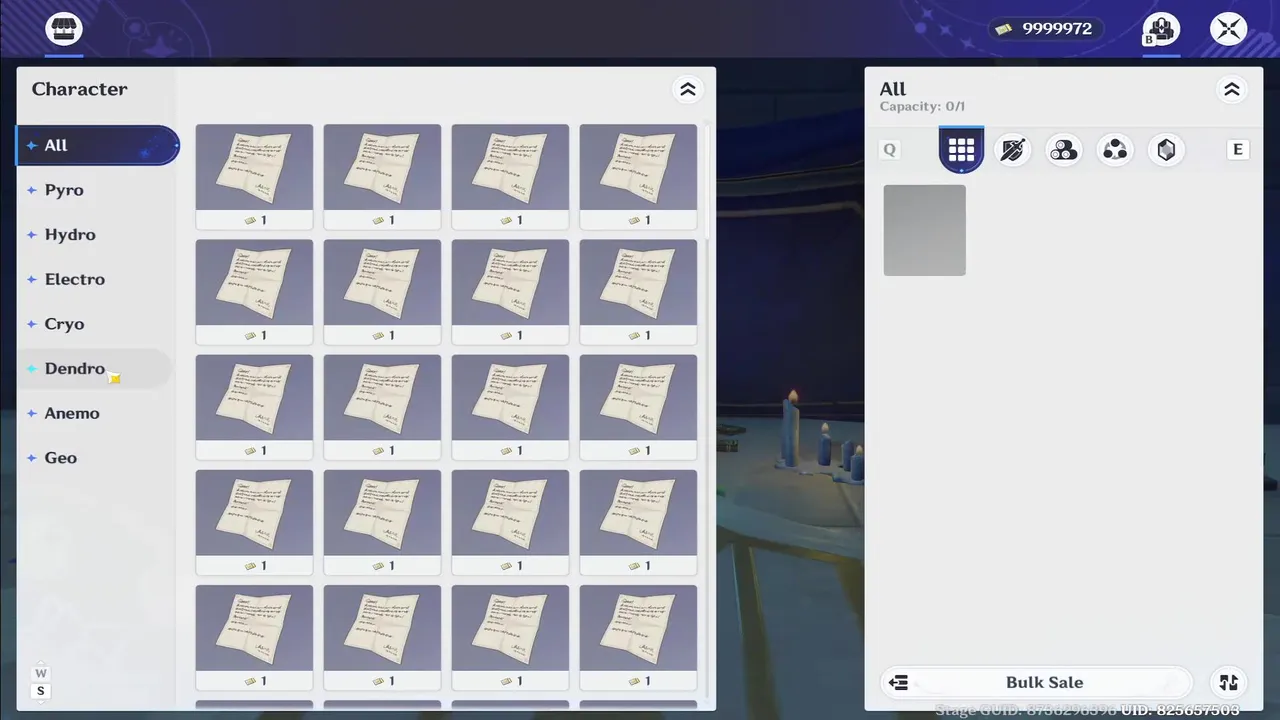
Task: Open the sort swap-arrows icon beside Bulk Sale
Action: 1229,682
